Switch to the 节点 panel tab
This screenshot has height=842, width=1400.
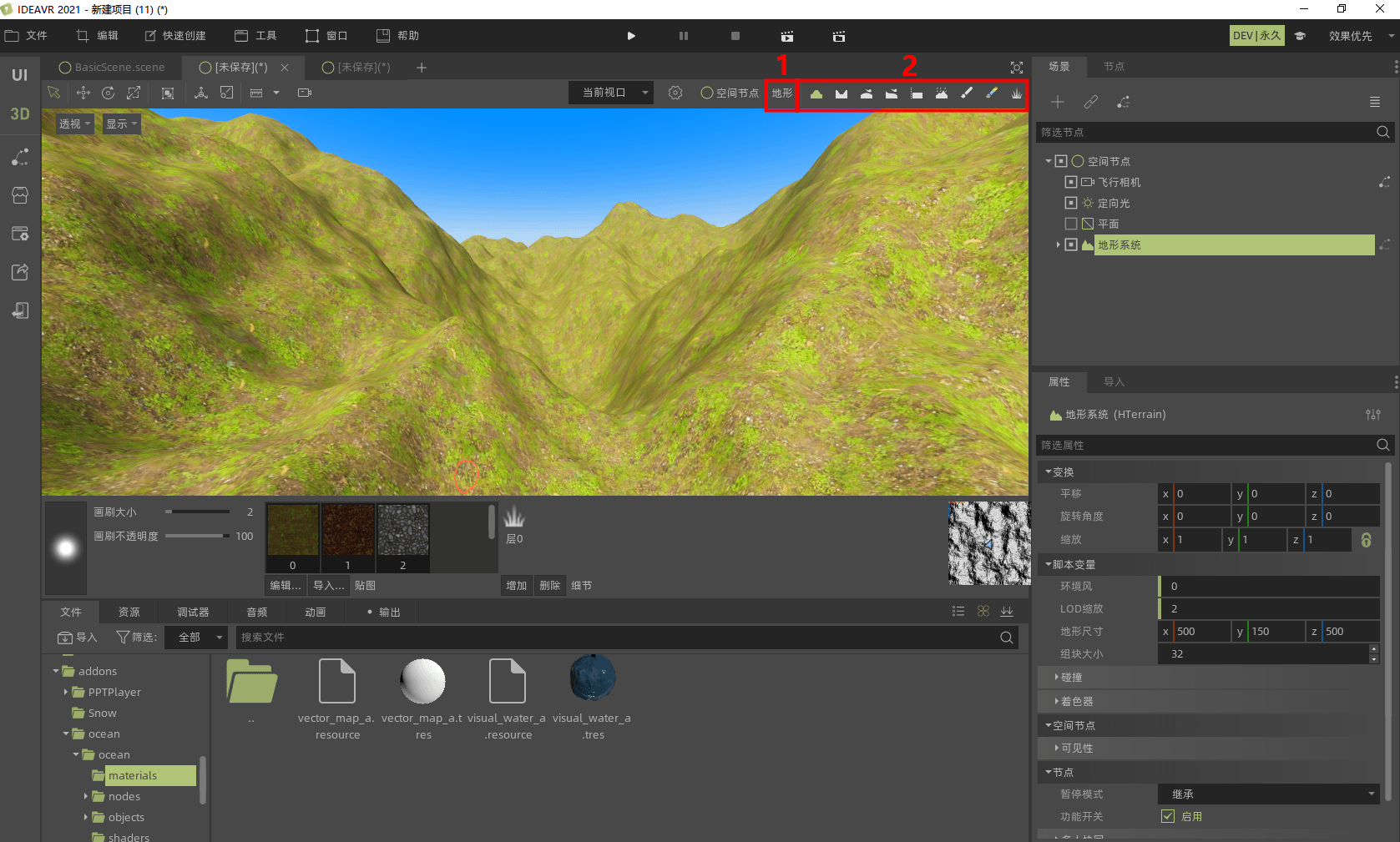1114,67
